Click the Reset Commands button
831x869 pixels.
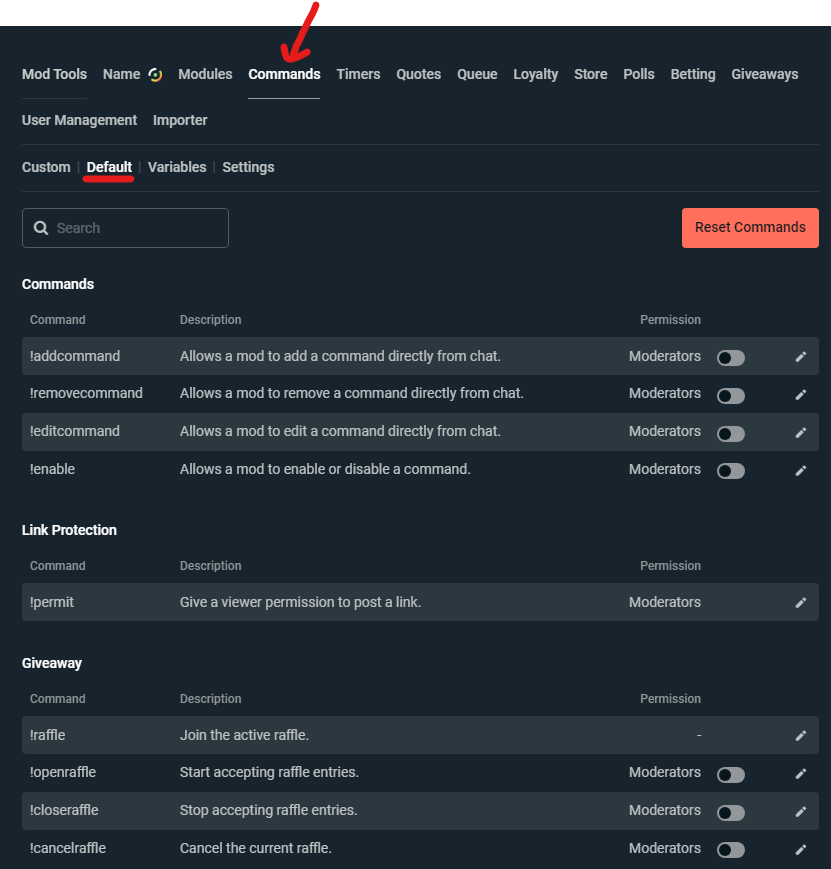point(750,228)
